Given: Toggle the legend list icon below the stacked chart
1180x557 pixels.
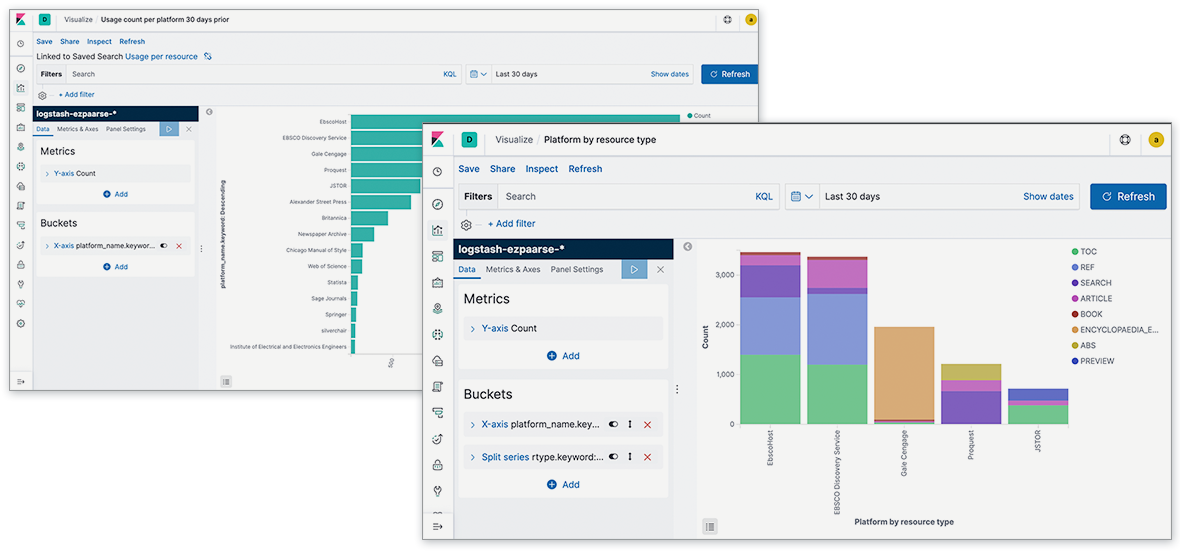Looking at the screenshot, I should tap(709, 526).
